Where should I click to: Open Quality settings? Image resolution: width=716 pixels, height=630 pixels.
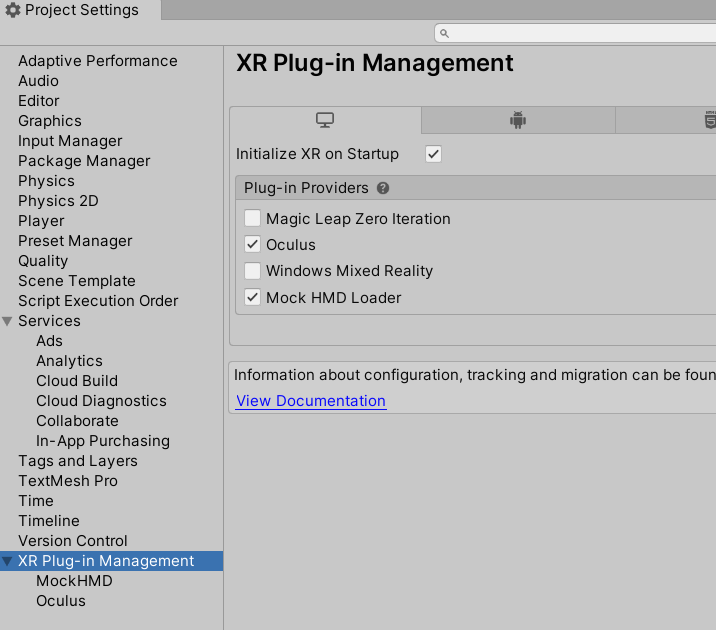[x=43, y=261]
